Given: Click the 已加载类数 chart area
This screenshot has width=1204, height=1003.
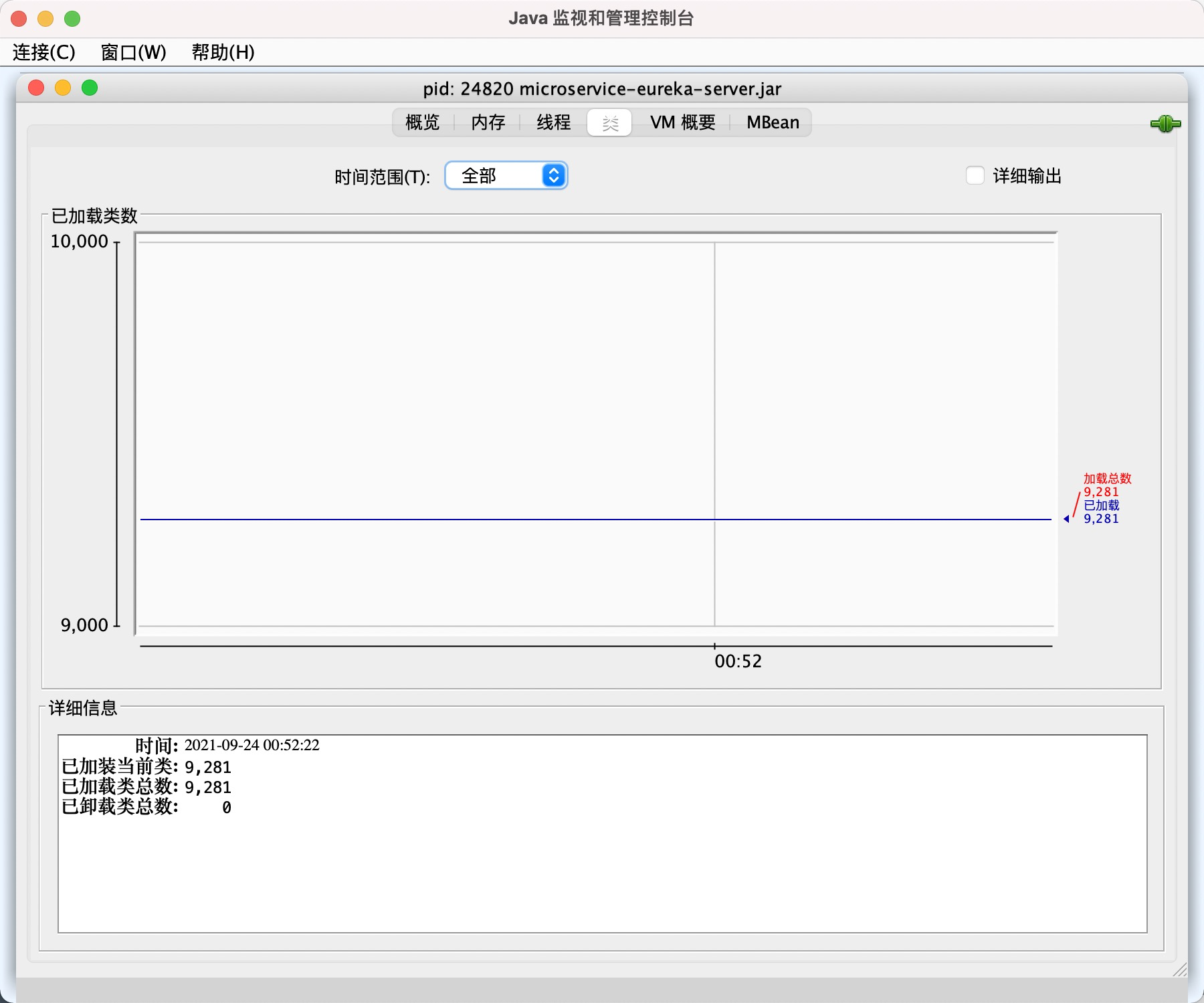Looking at the screenshot, I should pos(595,435).
